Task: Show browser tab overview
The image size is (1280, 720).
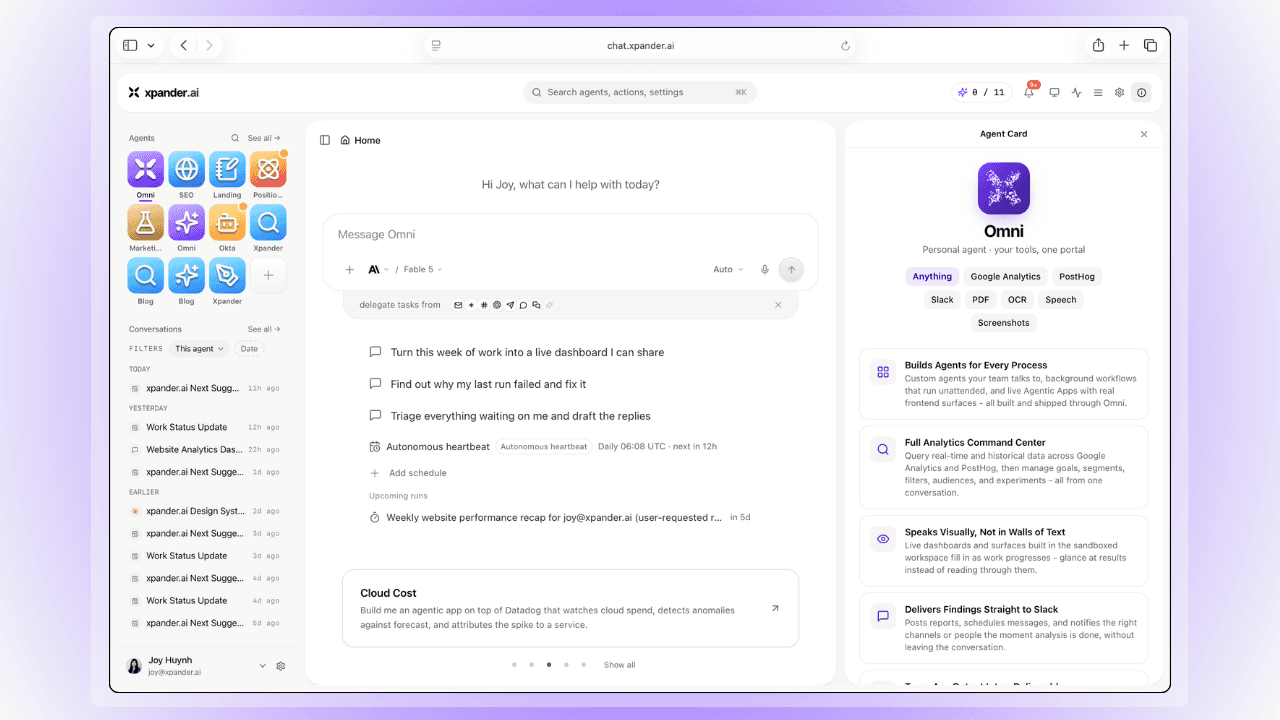Action: [x=1150, y=45]
